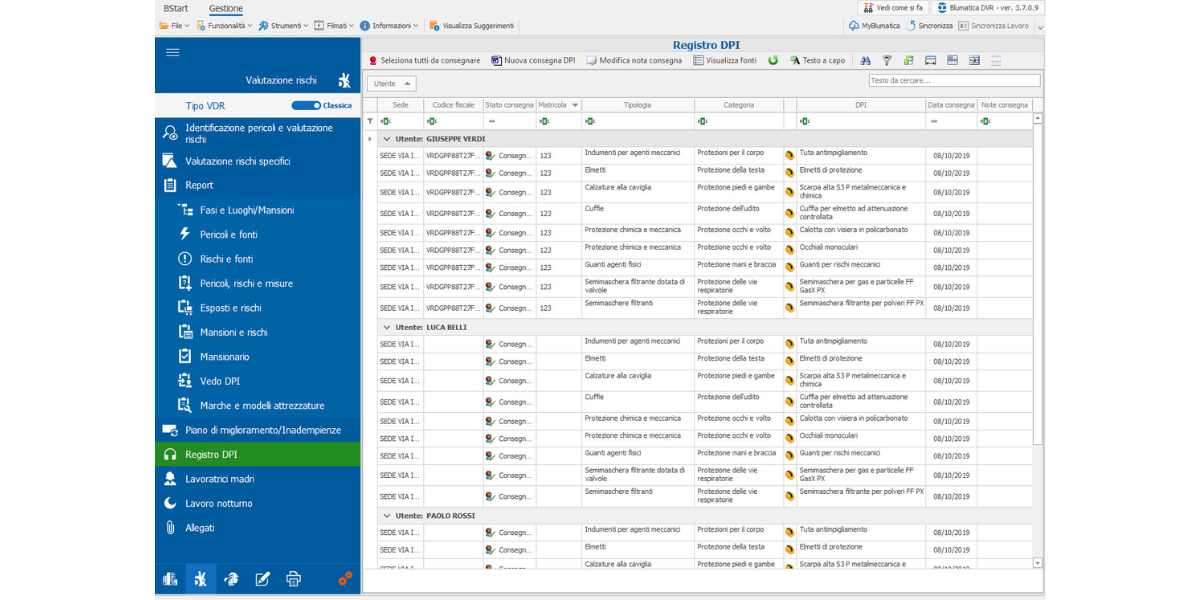
Task: Click the green refresh icon
Action: 773,61
